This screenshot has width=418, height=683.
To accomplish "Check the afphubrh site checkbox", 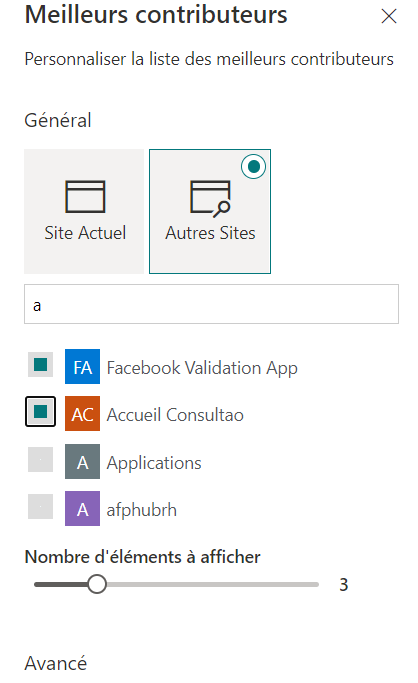I will (40, 507).
